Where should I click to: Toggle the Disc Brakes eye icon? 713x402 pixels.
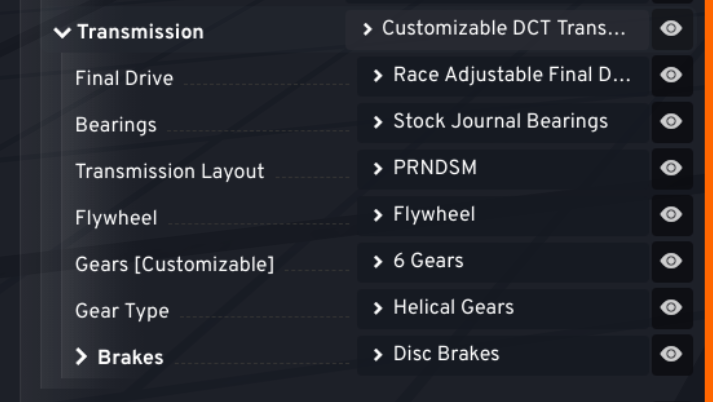pyautogui.click(x=672, y=354)
